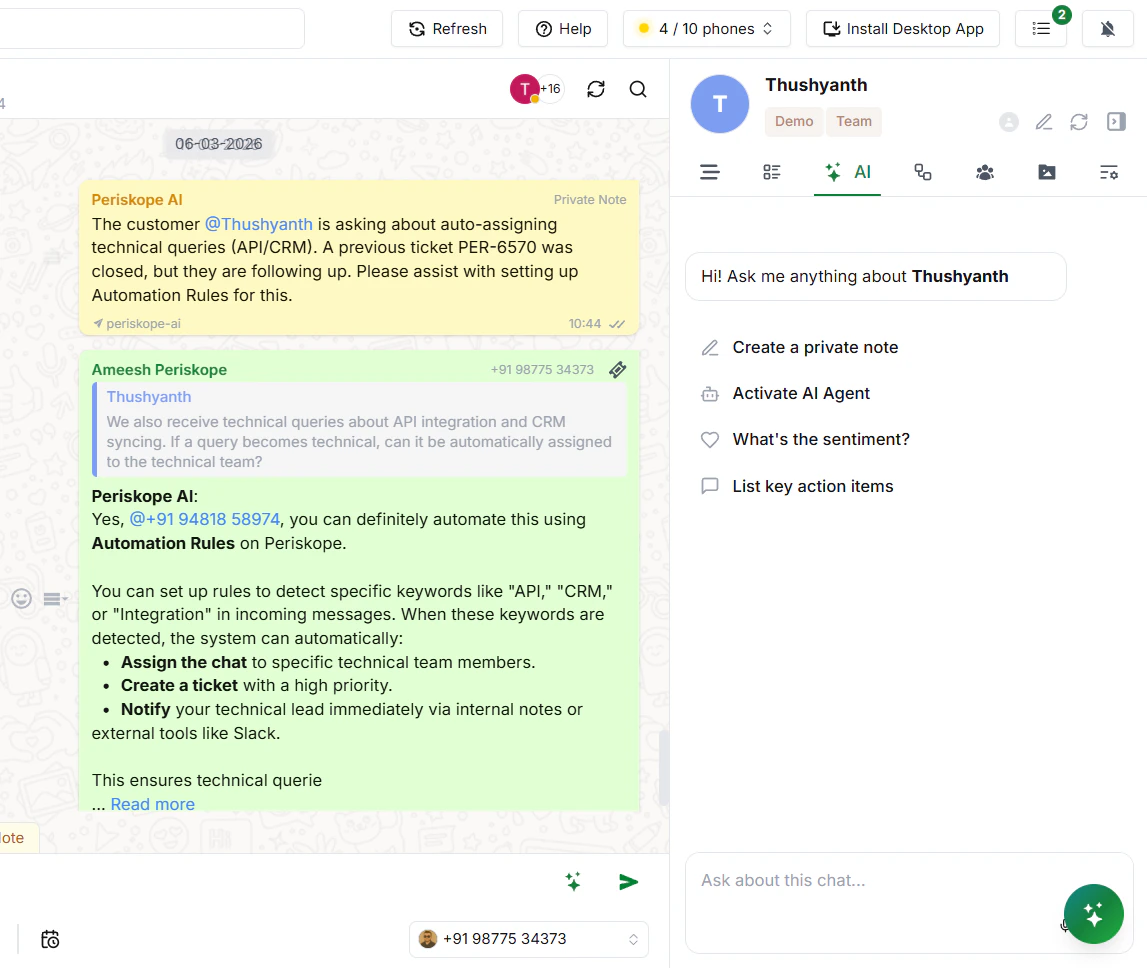Collapse the right side panel icon
The image size is (1147, 968).
pos(1116,121)
